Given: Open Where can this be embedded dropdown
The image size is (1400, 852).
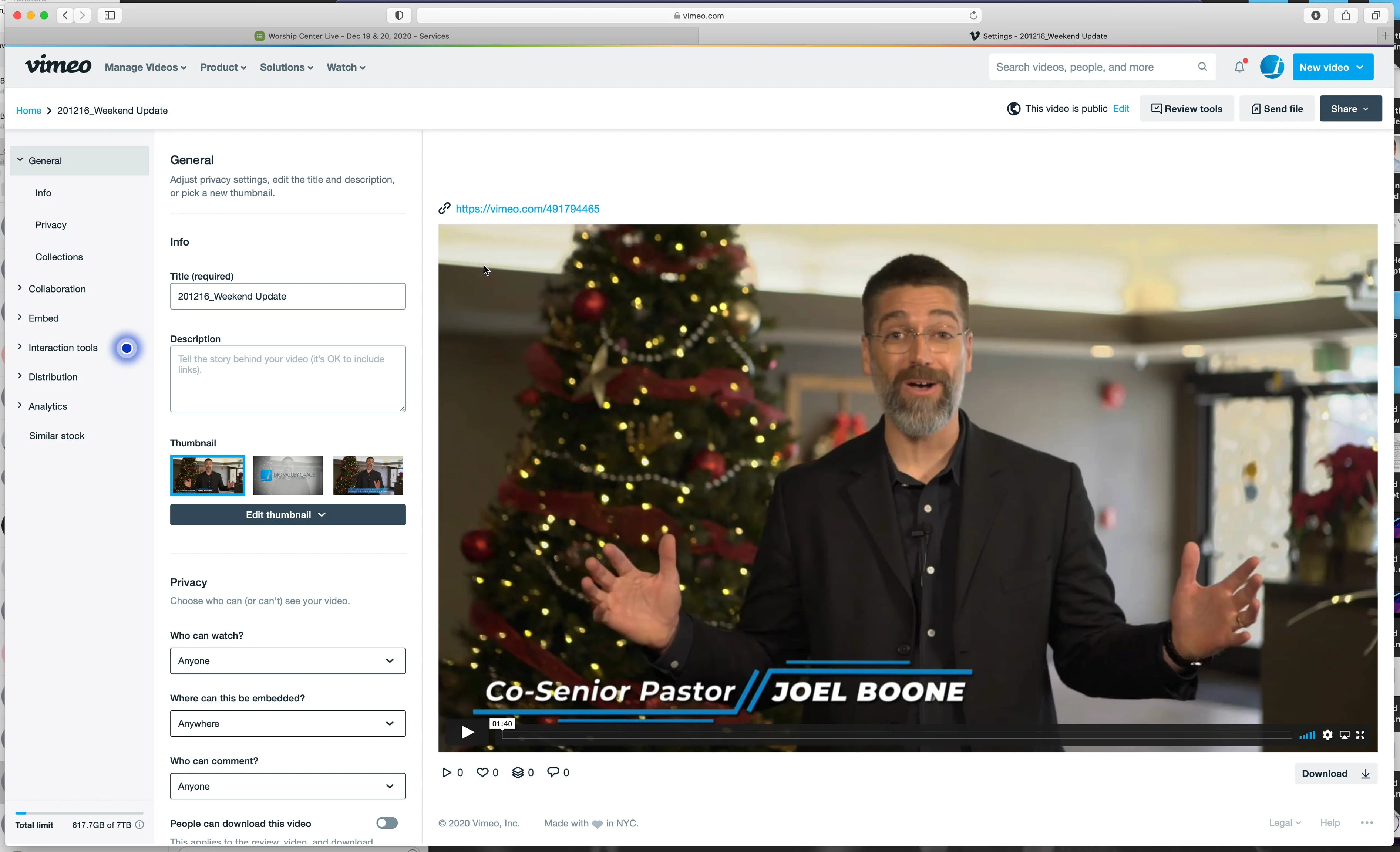Looking at the screenshot, I should coord(287,723).
